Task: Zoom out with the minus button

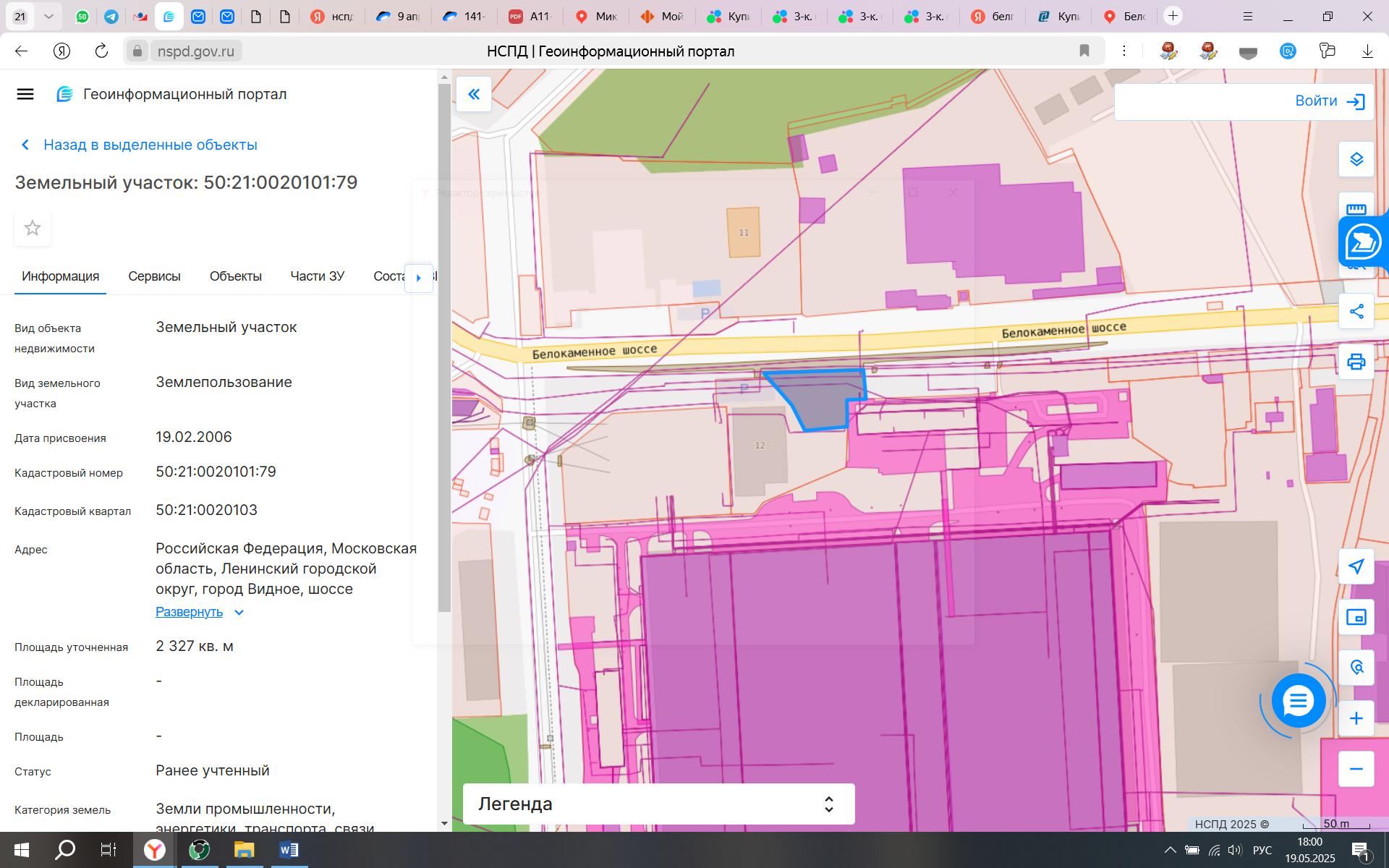Action: (1356, 769)
